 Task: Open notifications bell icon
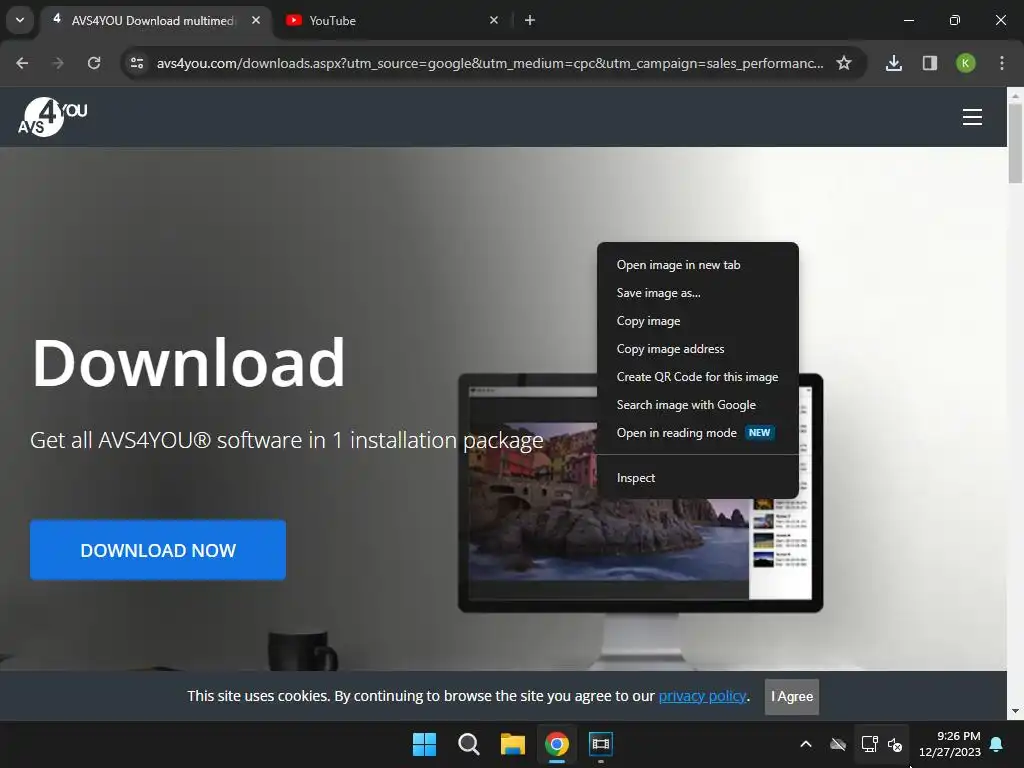pyautogui.click(x=997, y=744)
